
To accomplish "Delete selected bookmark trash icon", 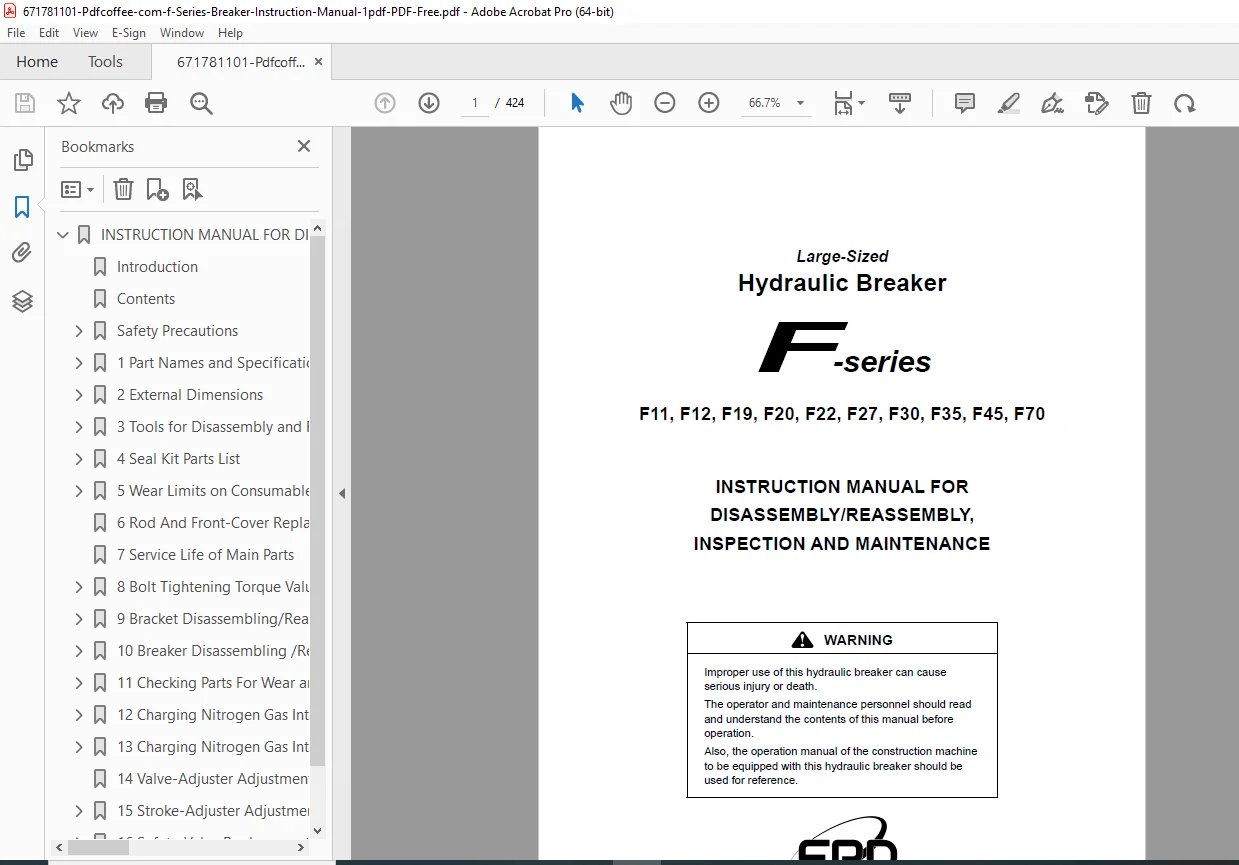I will click(123, 189).
